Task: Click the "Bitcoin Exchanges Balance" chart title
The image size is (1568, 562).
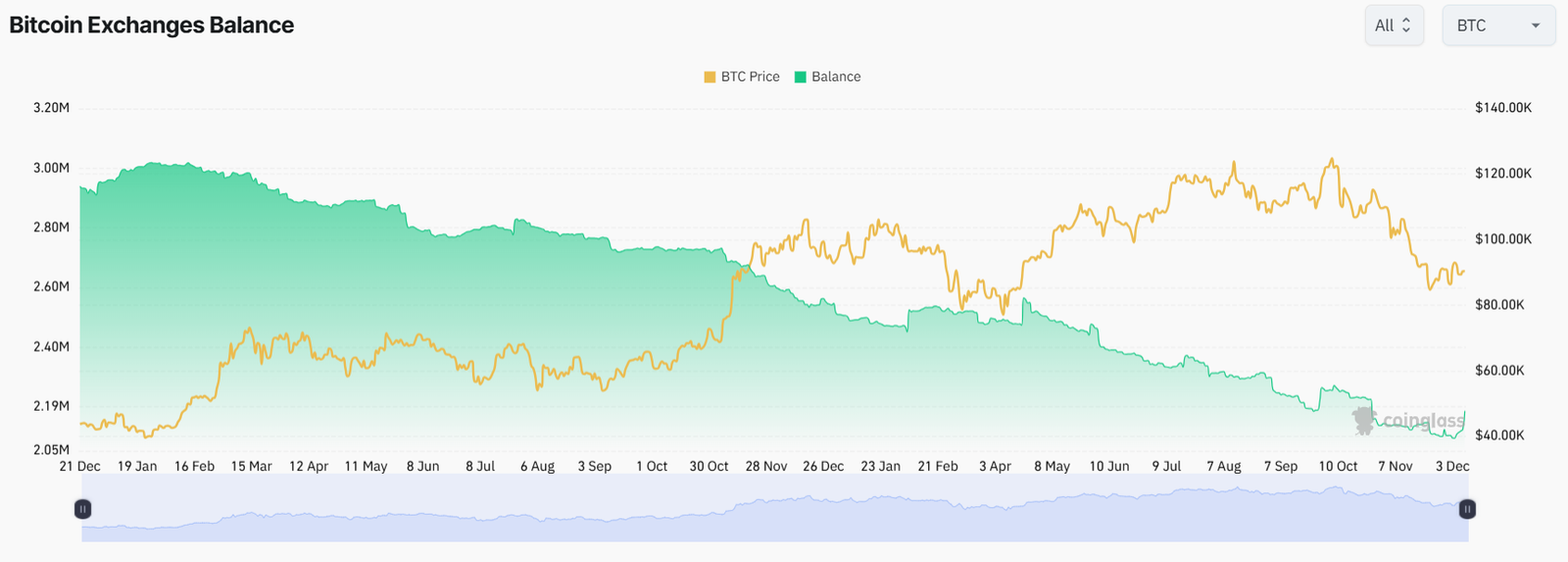Action: 152,26
